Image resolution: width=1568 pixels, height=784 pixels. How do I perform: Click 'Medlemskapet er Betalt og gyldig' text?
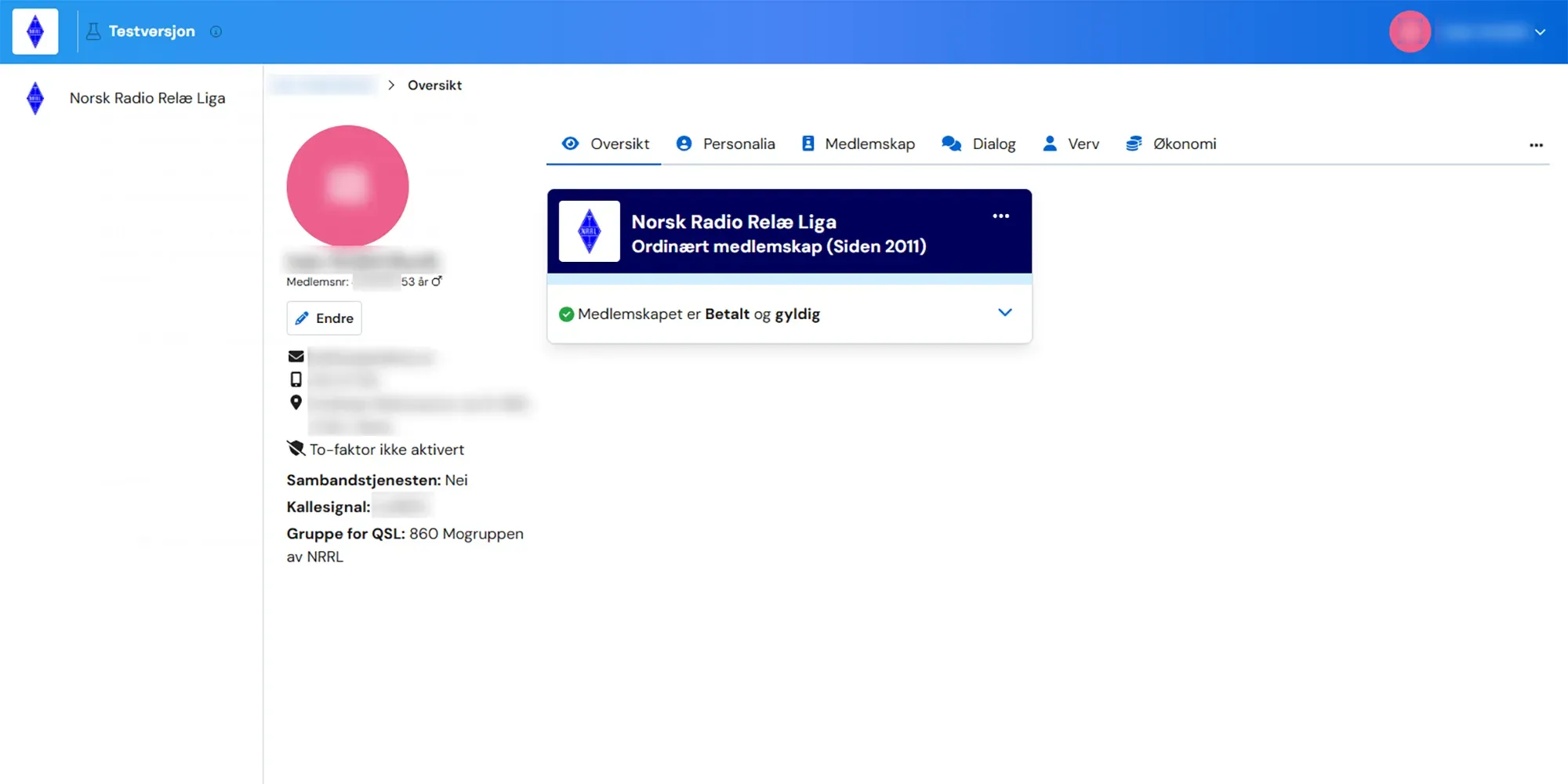pos(699,314)
